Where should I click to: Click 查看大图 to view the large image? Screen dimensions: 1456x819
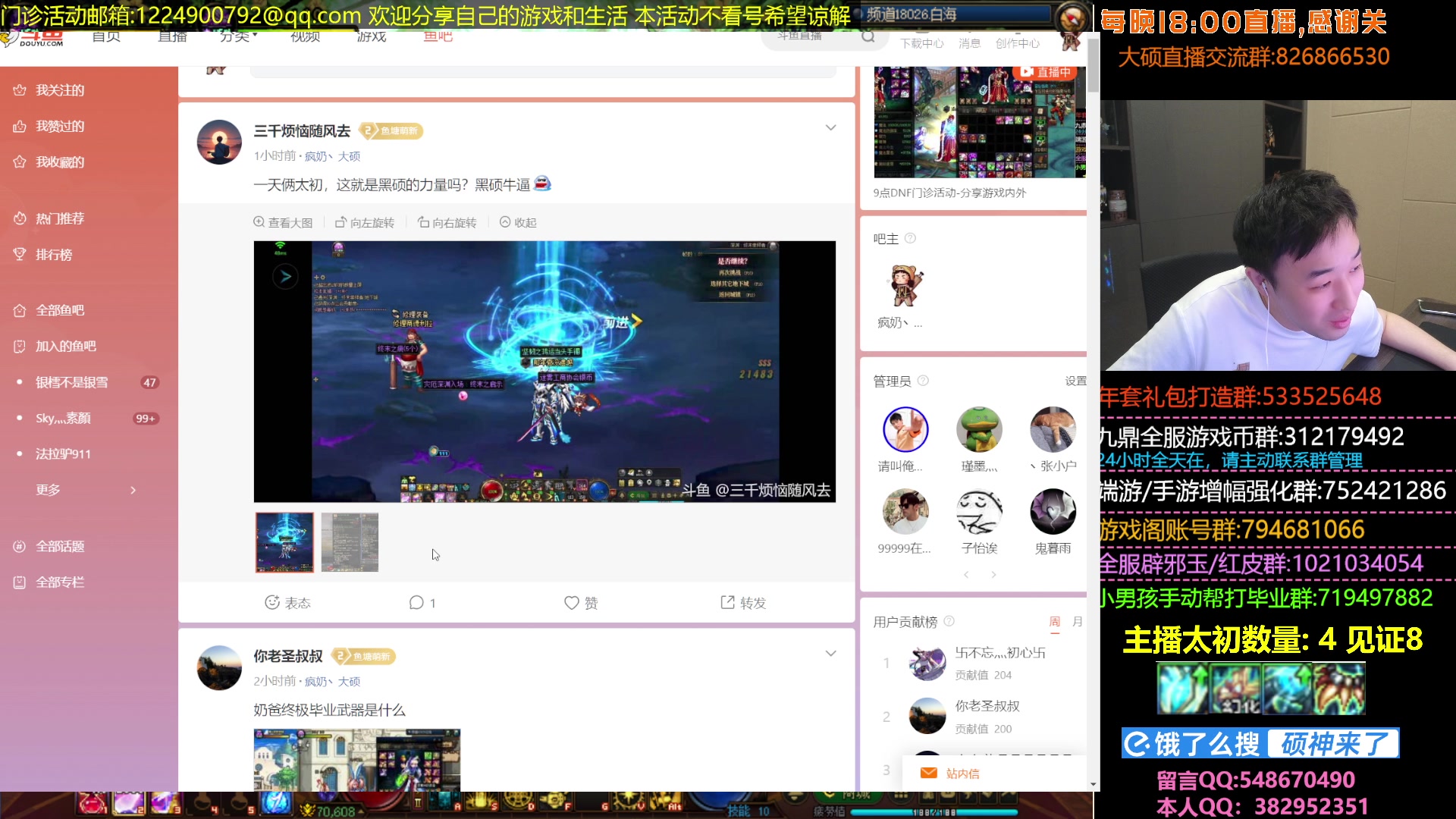click(x=283, y=222)
